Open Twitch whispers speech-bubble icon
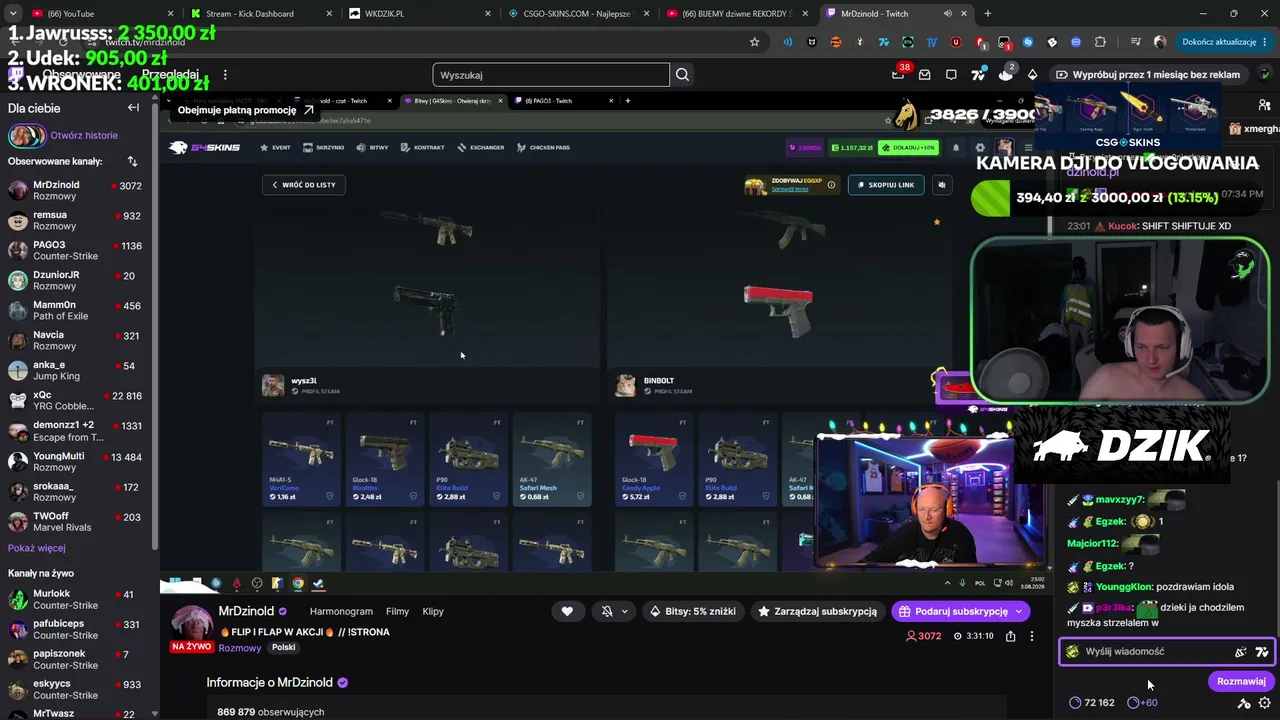The height and width of the screenshot is (720, 1280). tap(951, 75)
